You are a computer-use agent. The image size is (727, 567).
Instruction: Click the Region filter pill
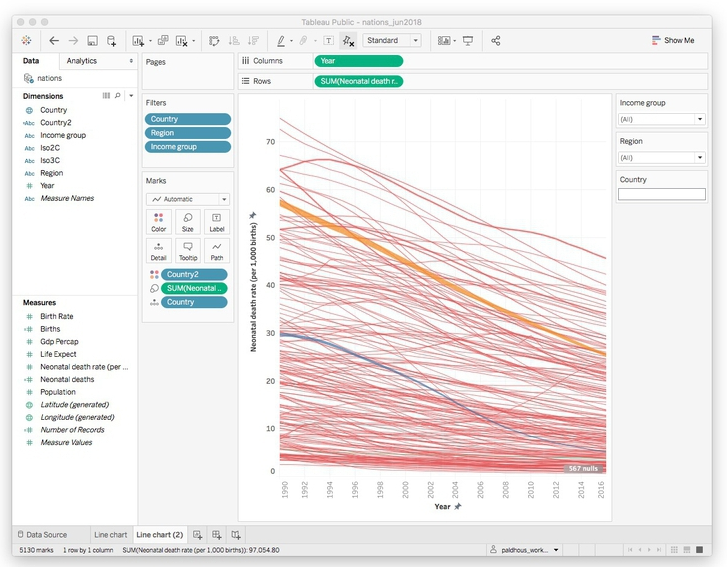point(188,133)
